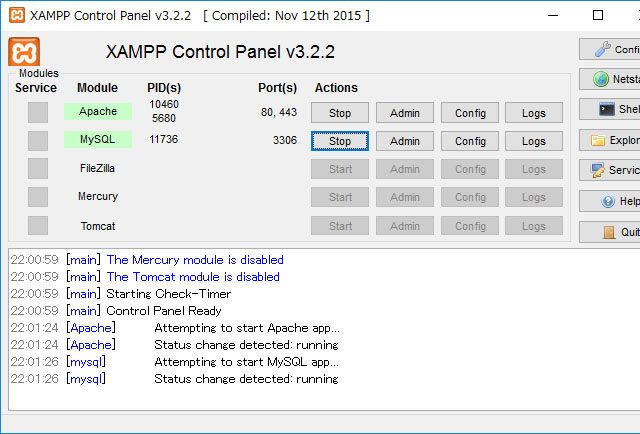Image resolution: width=640 pixels, height=434 pixels.
Task: Click the XAMPP logo in the title bar
Action: (17, 16)
